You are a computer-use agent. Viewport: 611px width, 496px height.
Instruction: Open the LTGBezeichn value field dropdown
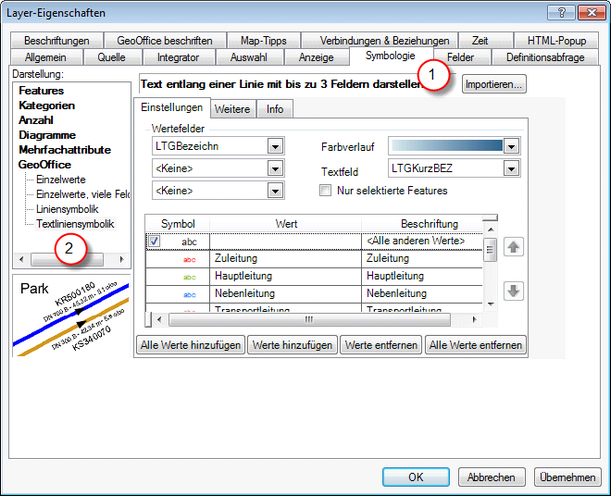point(275,146)
